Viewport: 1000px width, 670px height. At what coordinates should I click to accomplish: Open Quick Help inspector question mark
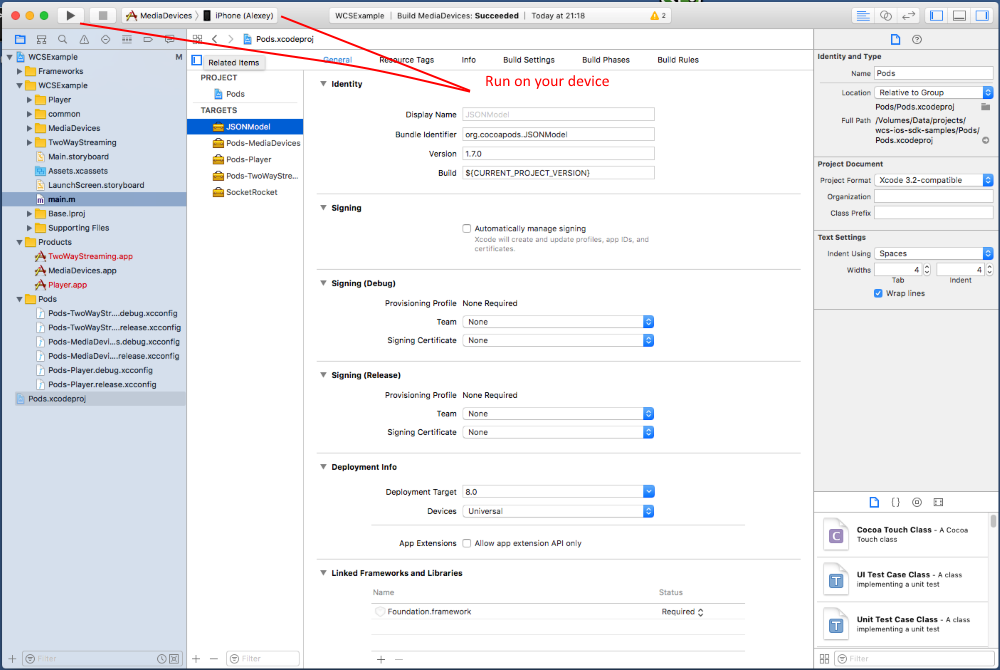(x=917, y=39)
